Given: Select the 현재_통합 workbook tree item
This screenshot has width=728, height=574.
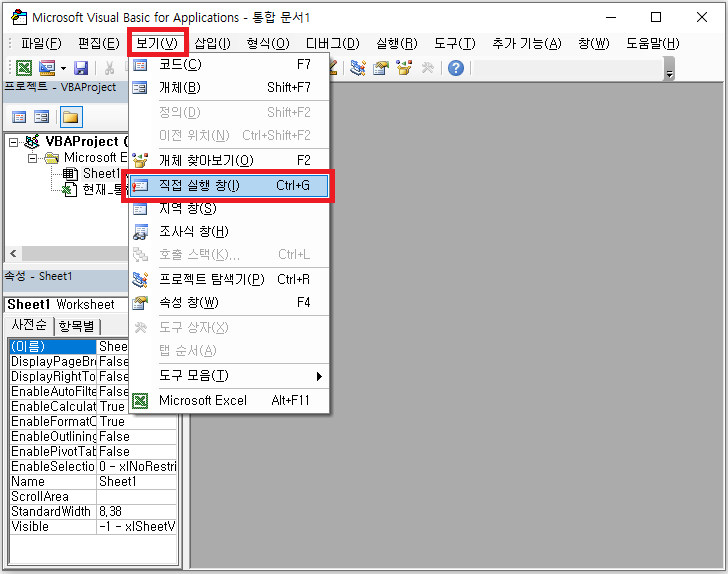Looking at the screenshot, I should click(x=104, y=189).
